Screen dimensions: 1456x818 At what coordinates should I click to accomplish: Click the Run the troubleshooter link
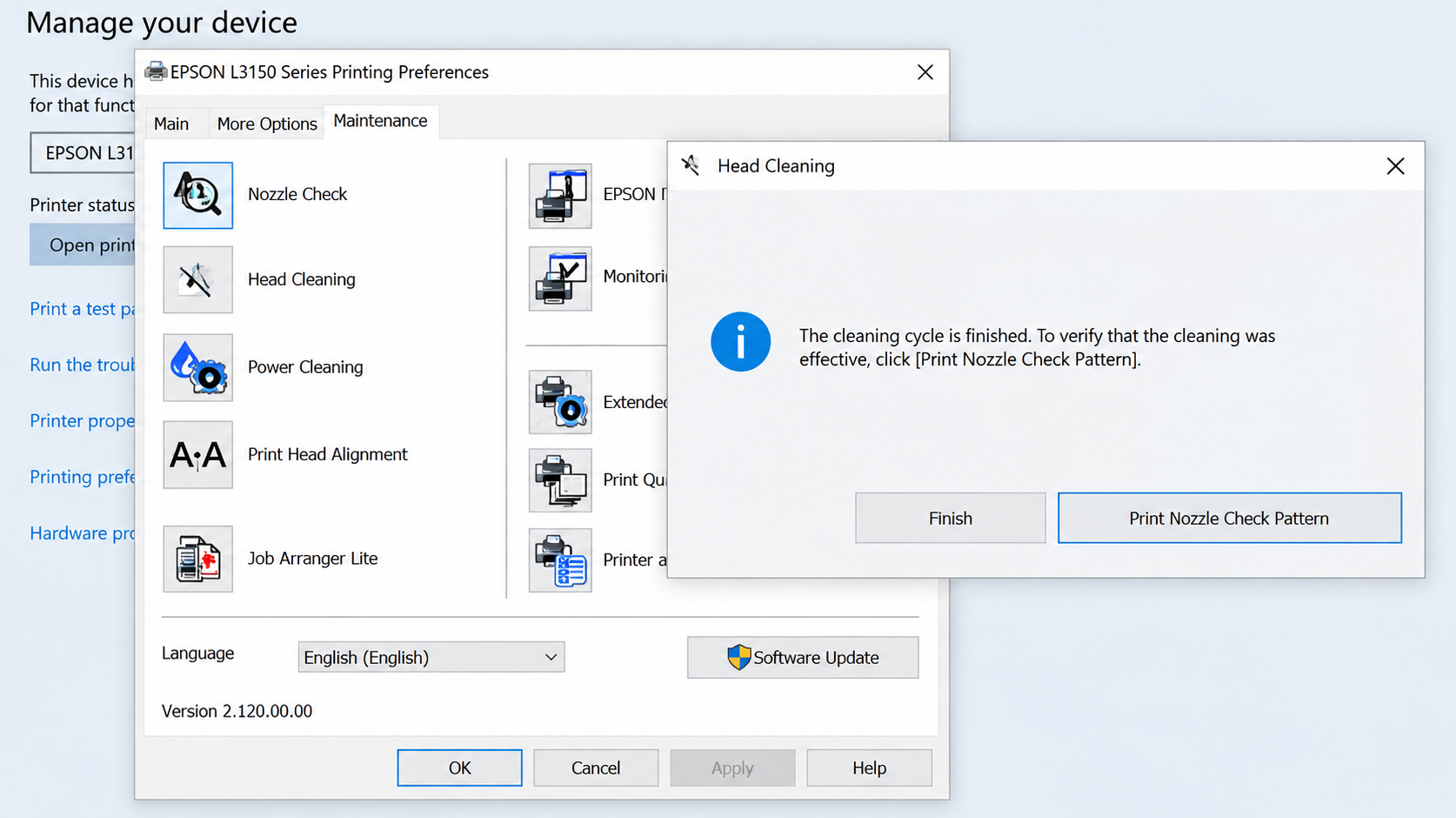point(82,365)
